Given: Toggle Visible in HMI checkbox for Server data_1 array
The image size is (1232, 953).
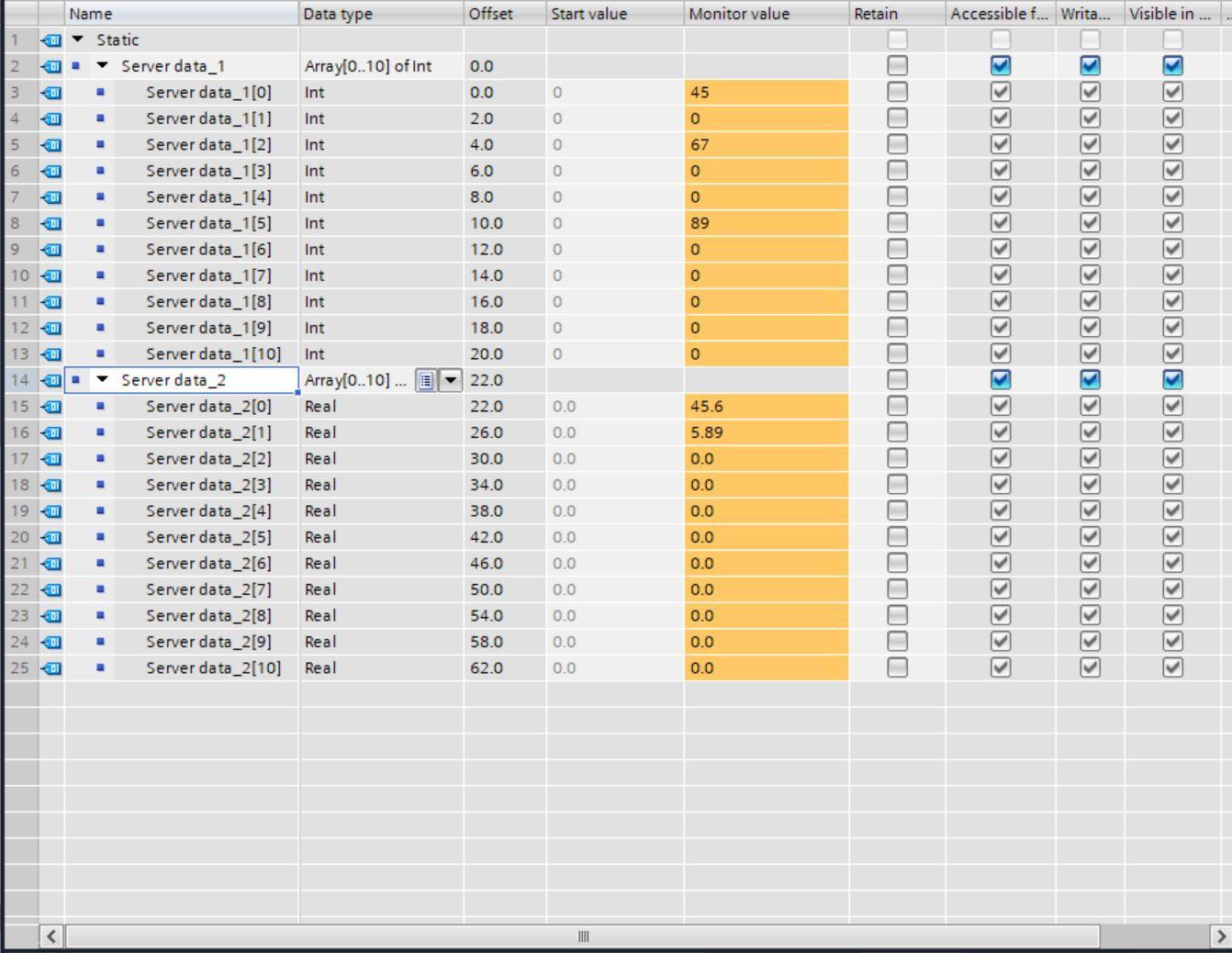Looking at the screenshot, I should coord(1172,65).
